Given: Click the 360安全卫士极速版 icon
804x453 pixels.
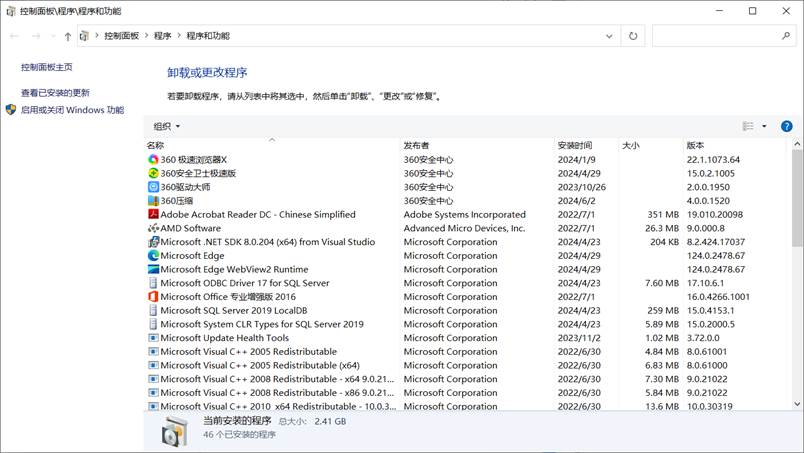Looking at the screenshot, I should [x=153, y=173].
